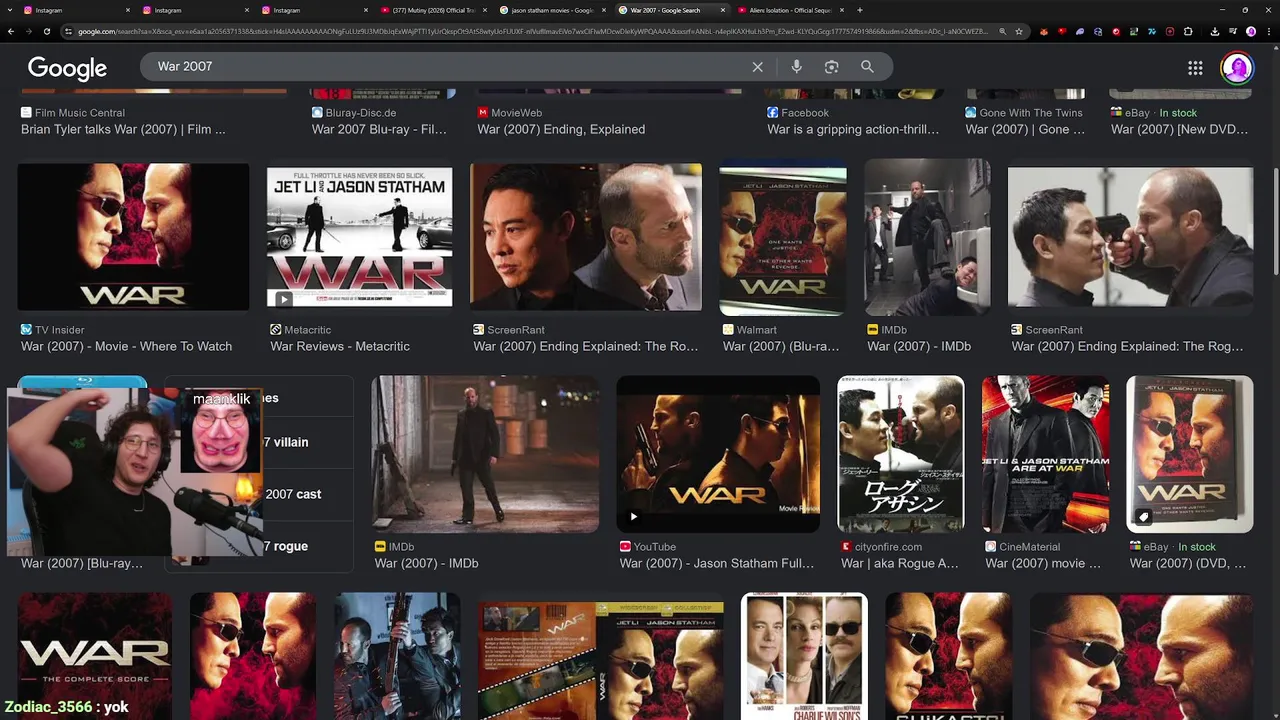The width and height of the screenshot is (1280, 720).
Task: Open the YouTube War trailer thumbnail
Action: [x=718, y=454]
